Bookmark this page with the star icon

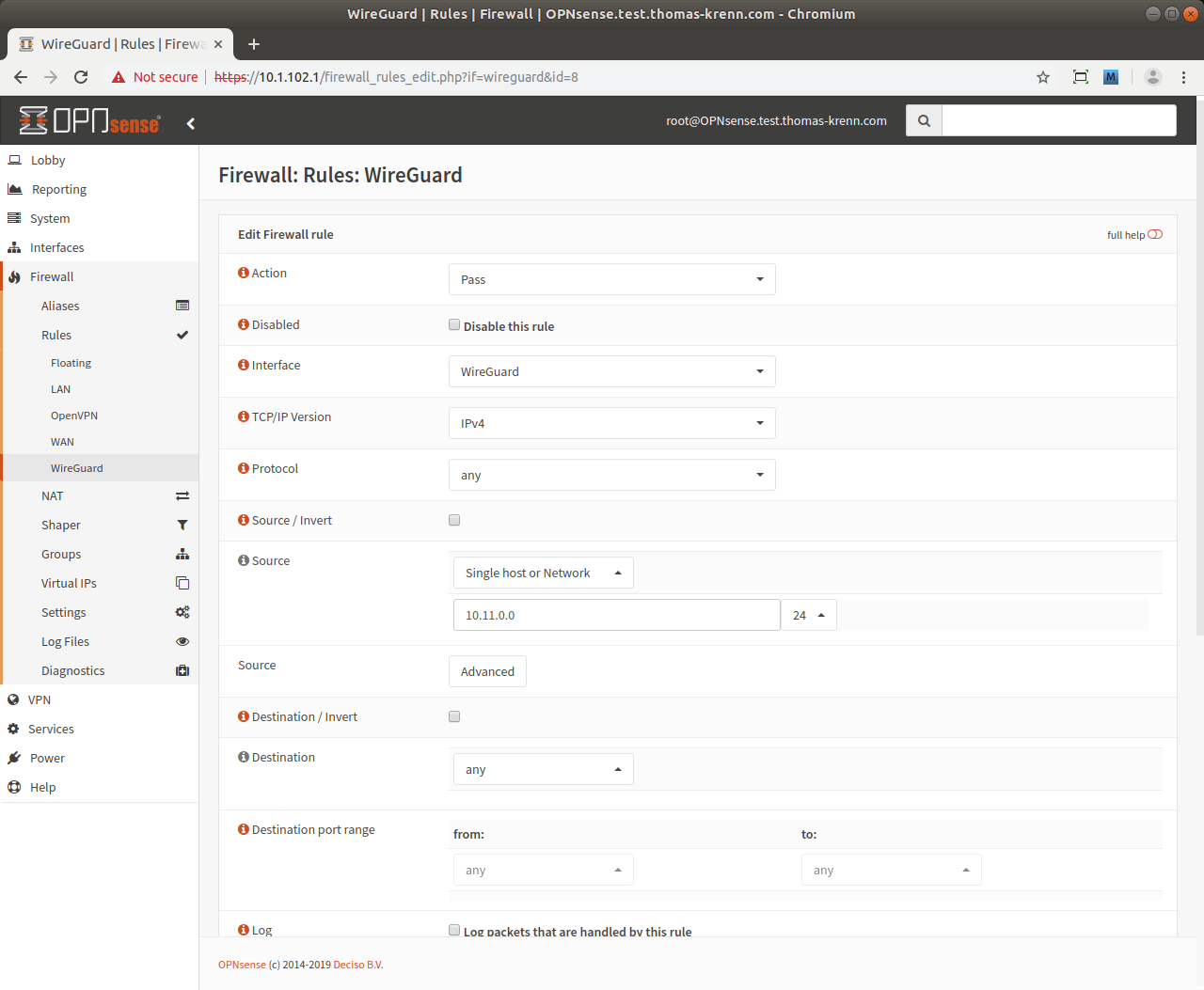click(1043, 77)
